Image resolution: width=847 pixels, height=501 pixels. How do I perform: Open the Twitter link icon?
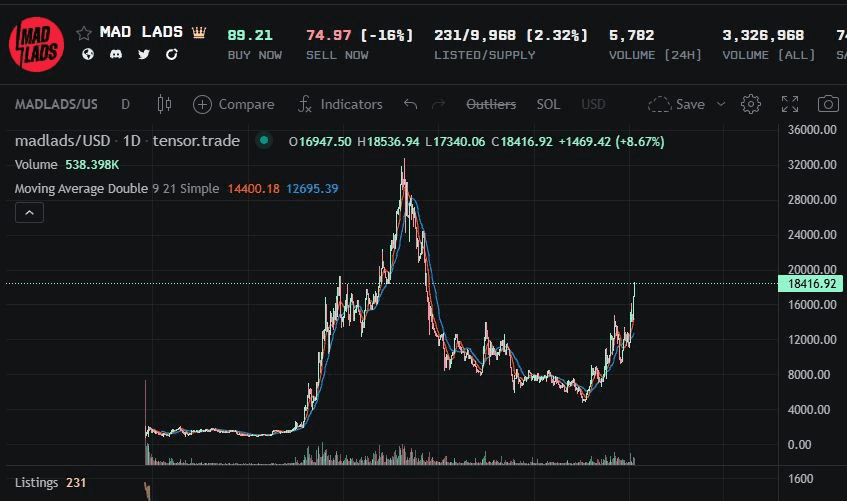[144, 54]
